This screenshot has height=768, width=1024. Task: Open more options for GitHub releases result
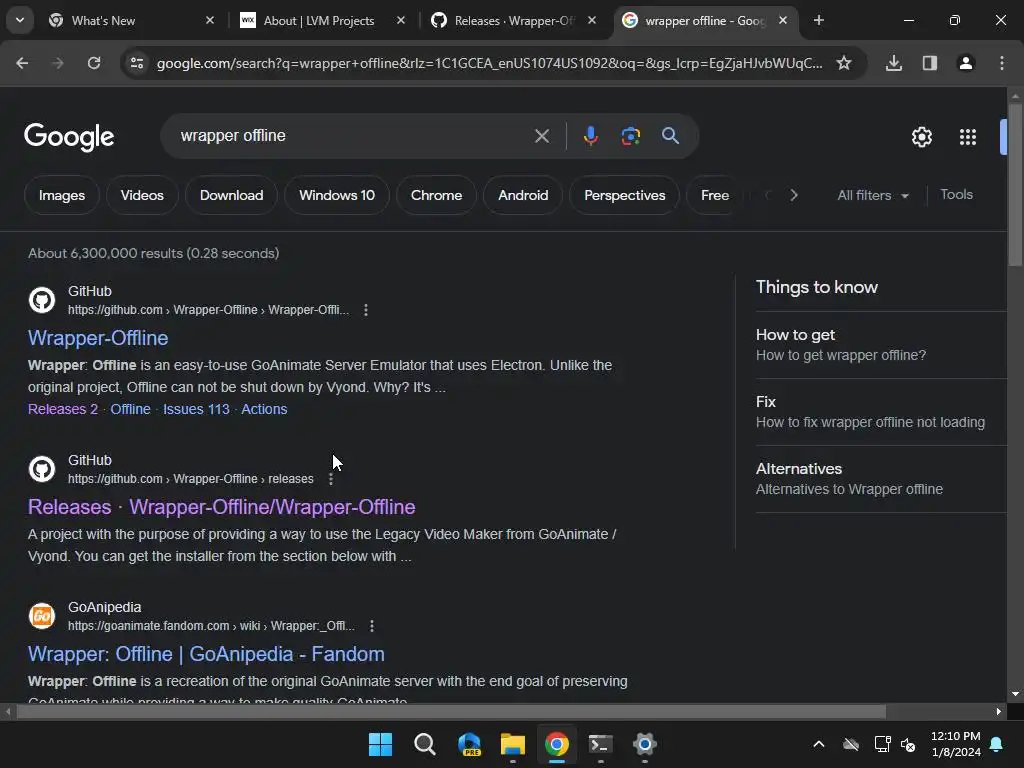pyautogui.click(x=331, y=479)
